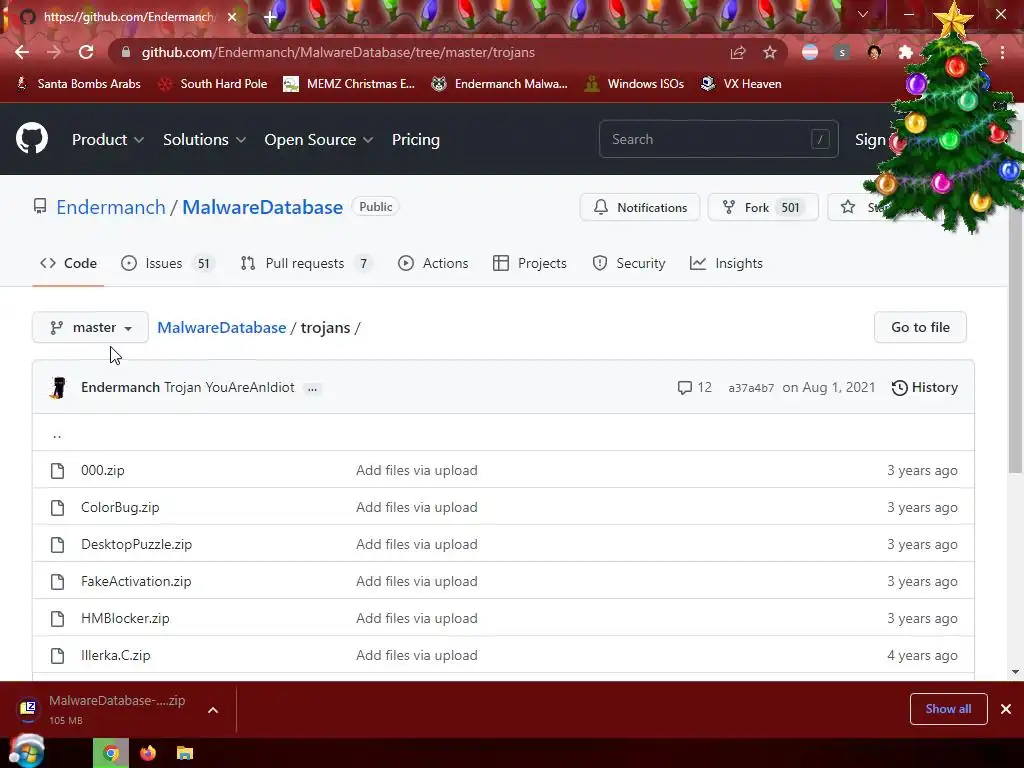Open the extensions puzzle icon
Viewport: 1024px width, 768px height.
point(906,52)
